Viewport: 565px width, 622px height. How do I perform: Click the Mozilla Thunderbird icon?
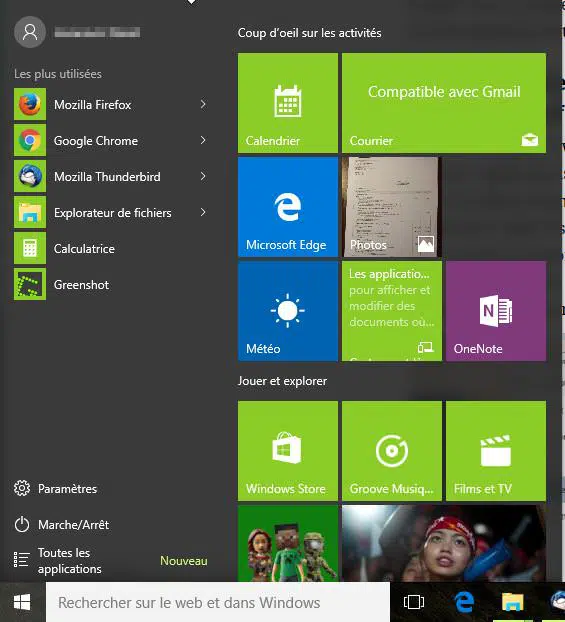tap(30, 176)
